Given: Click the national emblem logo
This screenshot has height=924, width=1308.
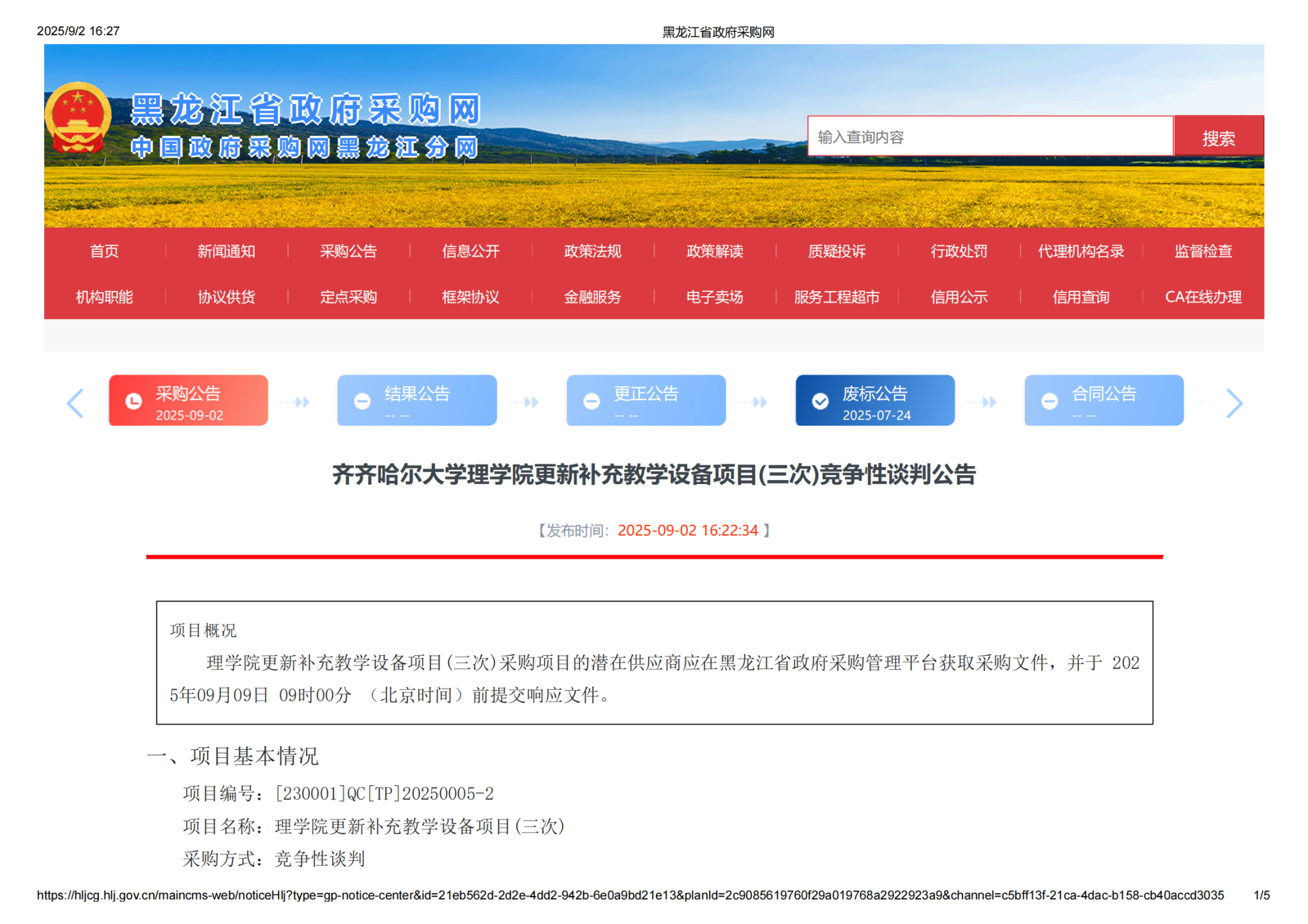Looking at the screenshot, I should [x=77, y=117].
